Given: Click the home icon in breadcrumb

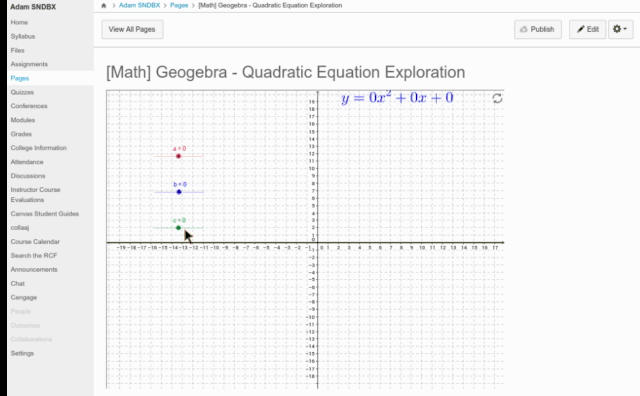Looking at the screenshot, I should click(104, 6).
